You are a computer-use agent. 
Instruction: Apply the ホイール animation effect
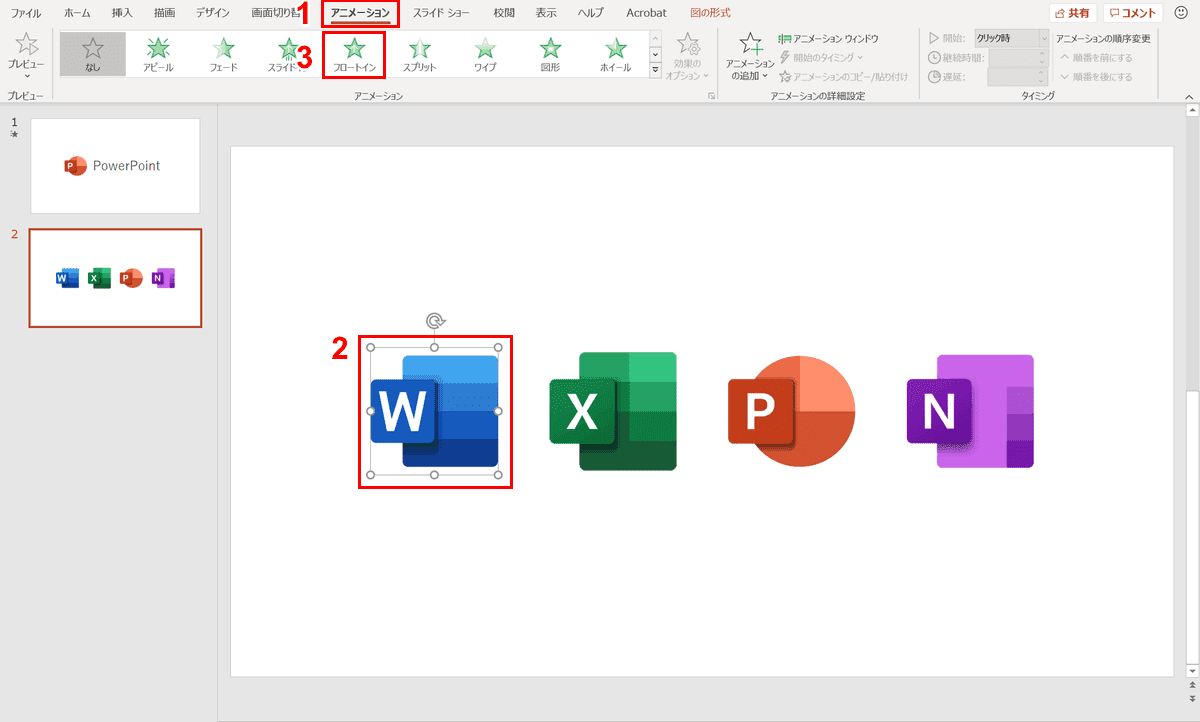(x=616, y=55)
